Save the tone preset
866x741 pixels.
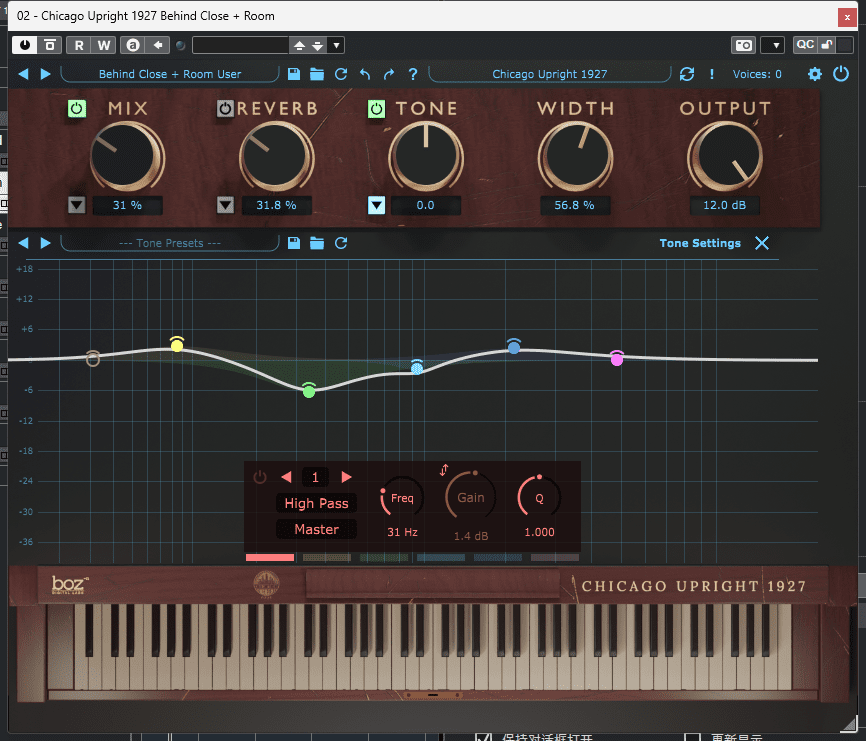(294, 243)
